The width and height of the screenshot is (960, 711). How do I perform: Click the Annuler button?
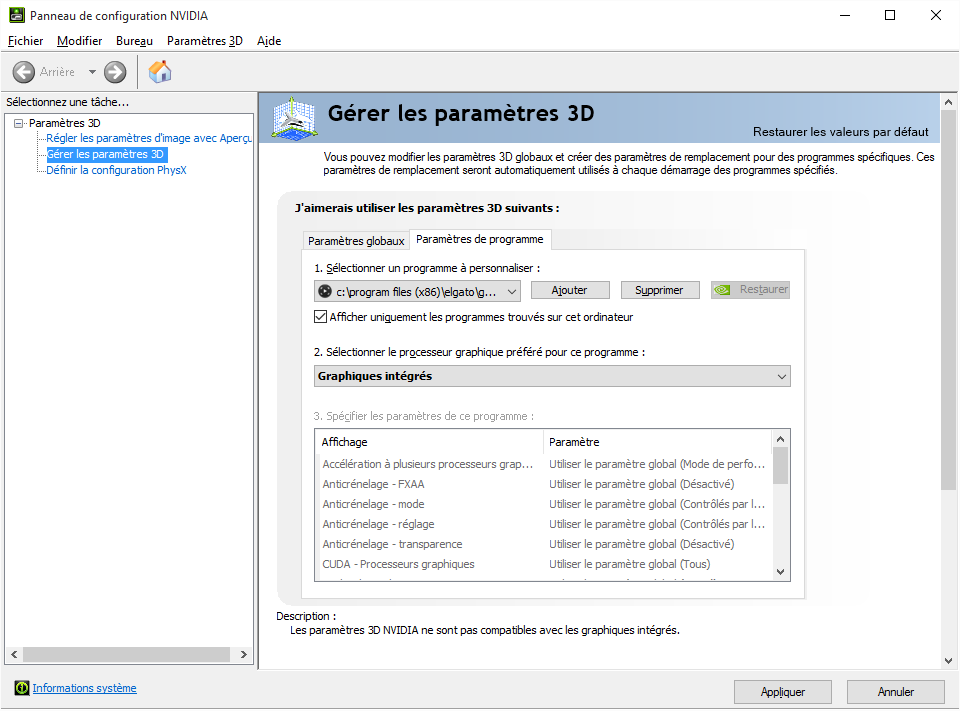pyautogui.click(x=895, y=692)
